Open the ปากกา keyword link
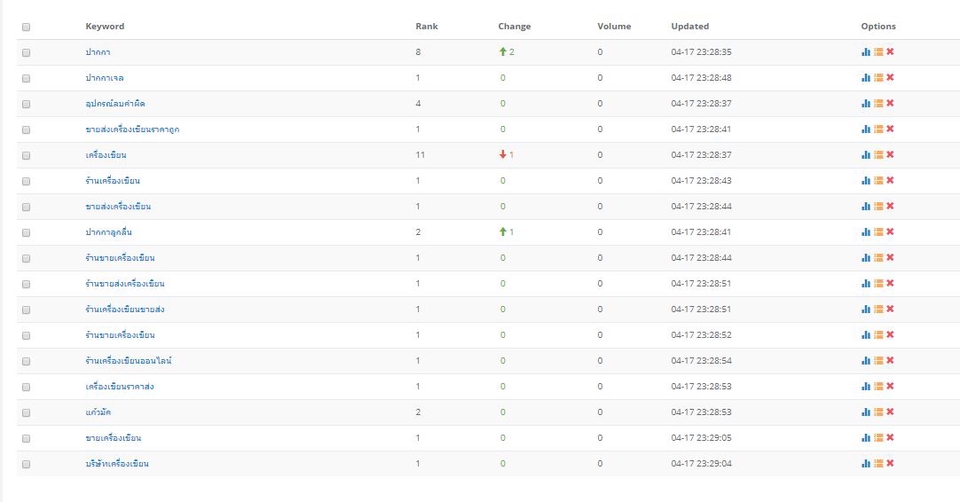The width and height of the screenshot is (960, 502). pyautogui.click(x=98, y=52)
